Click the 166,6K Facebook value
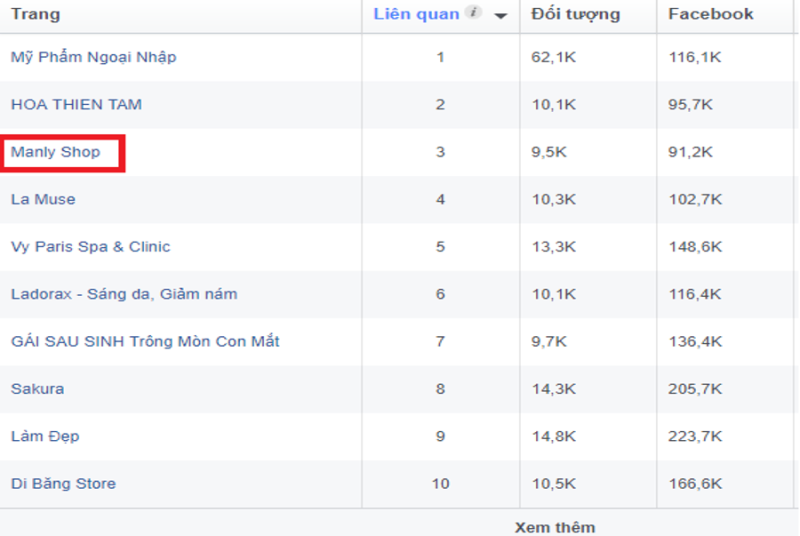800x536 pixels. click(695, 483)
